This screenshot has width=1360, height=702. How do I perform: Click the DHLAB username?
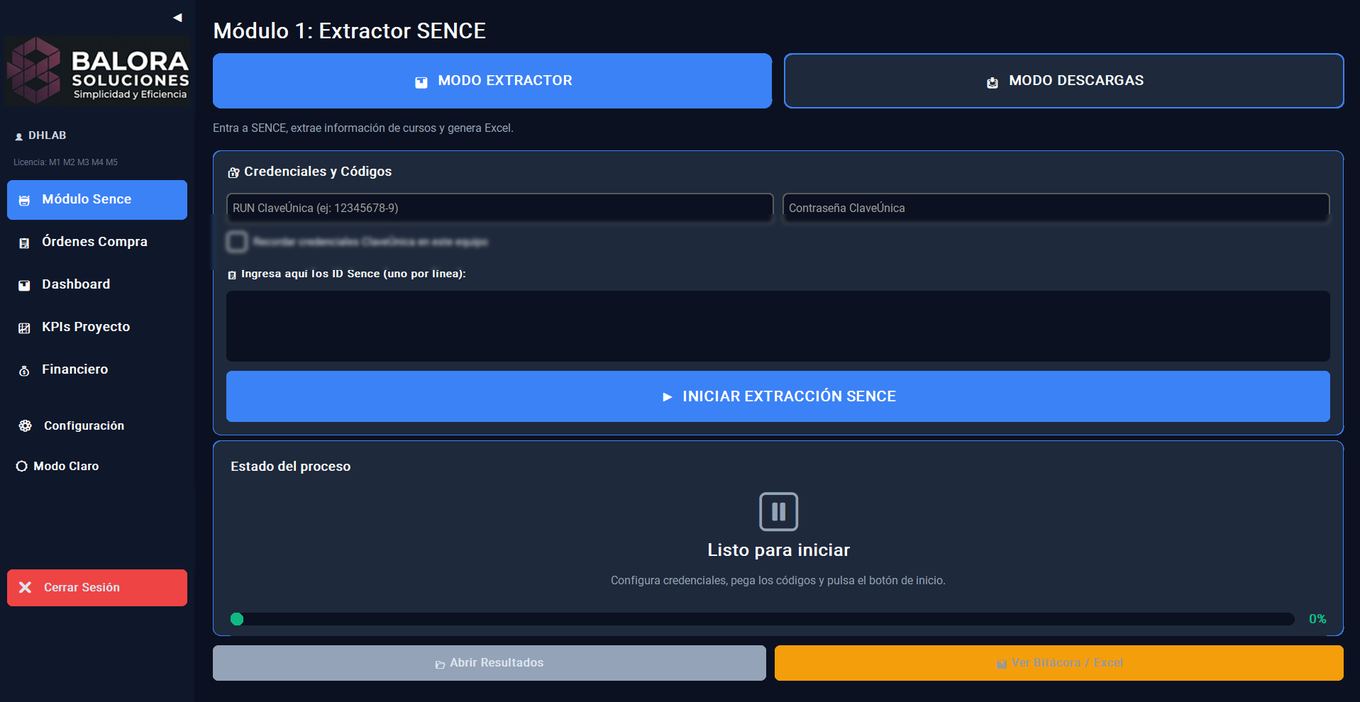pos(47,136)
